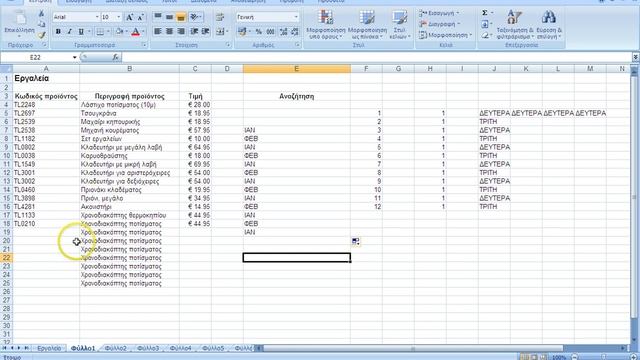Open the font size 10 dropdown
This screenshot has width=640, height=360.
click(x=119, y=17)
